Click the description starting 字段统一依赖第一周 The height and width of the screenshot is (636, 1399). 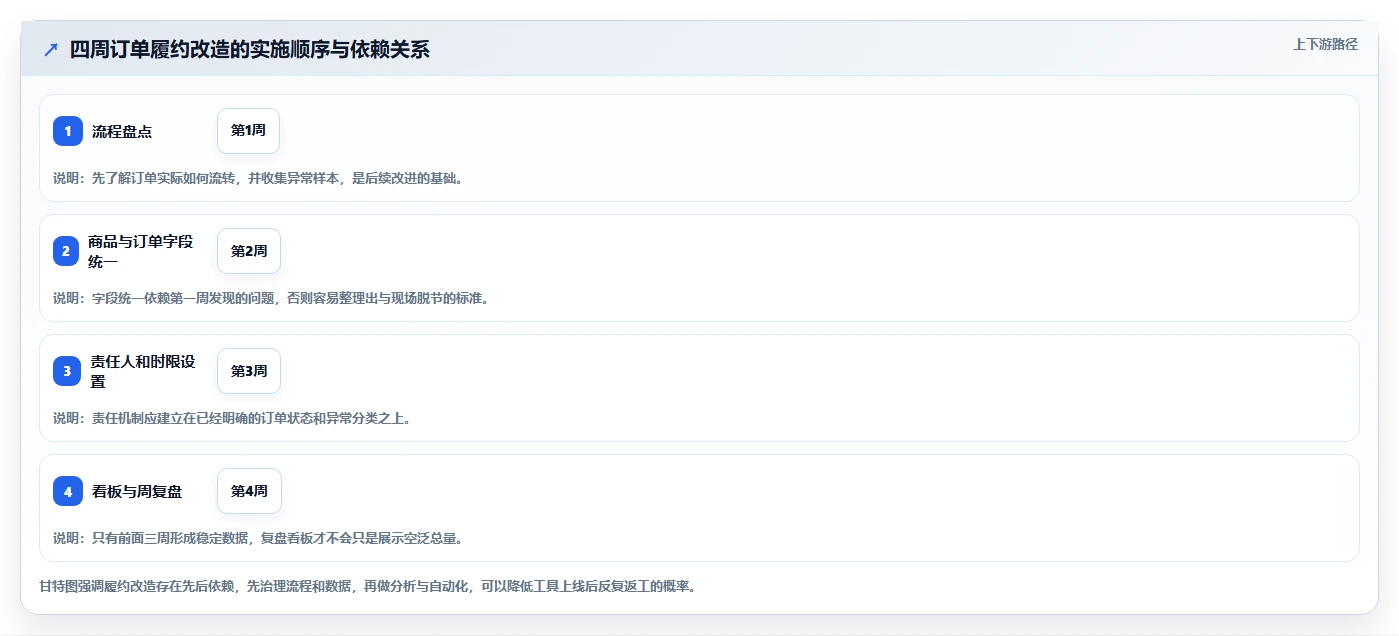[271, 298]
